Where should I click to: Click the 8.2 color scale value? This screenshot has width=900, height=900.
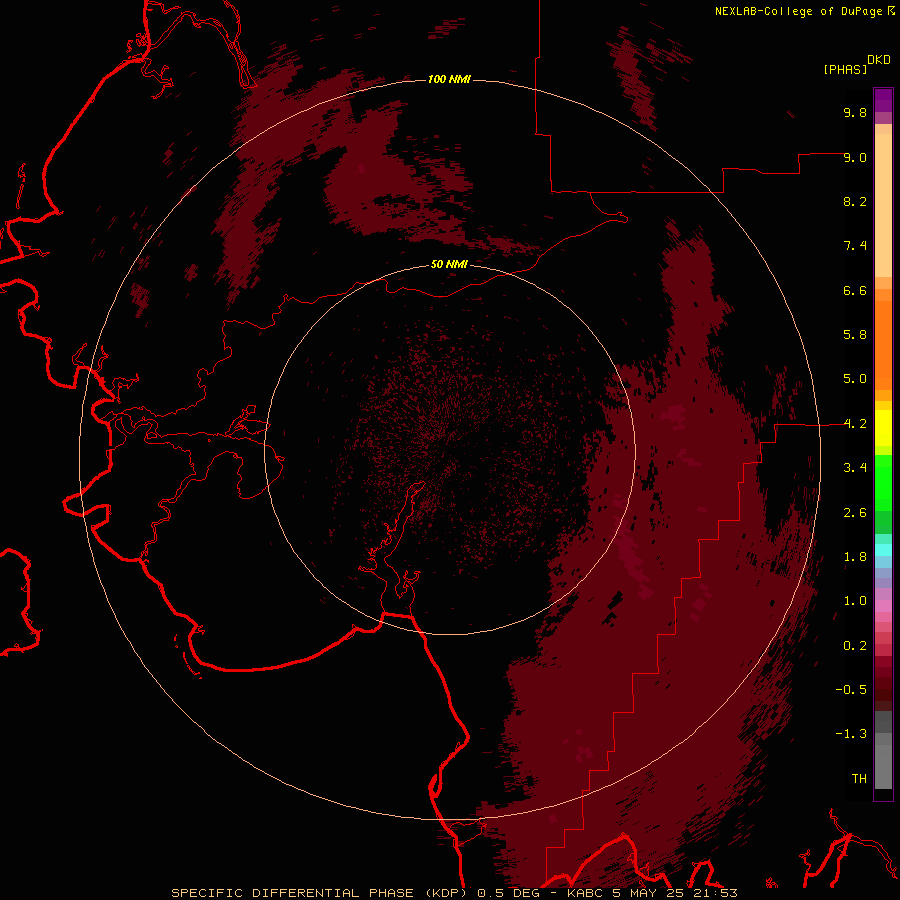pos(855,201)
